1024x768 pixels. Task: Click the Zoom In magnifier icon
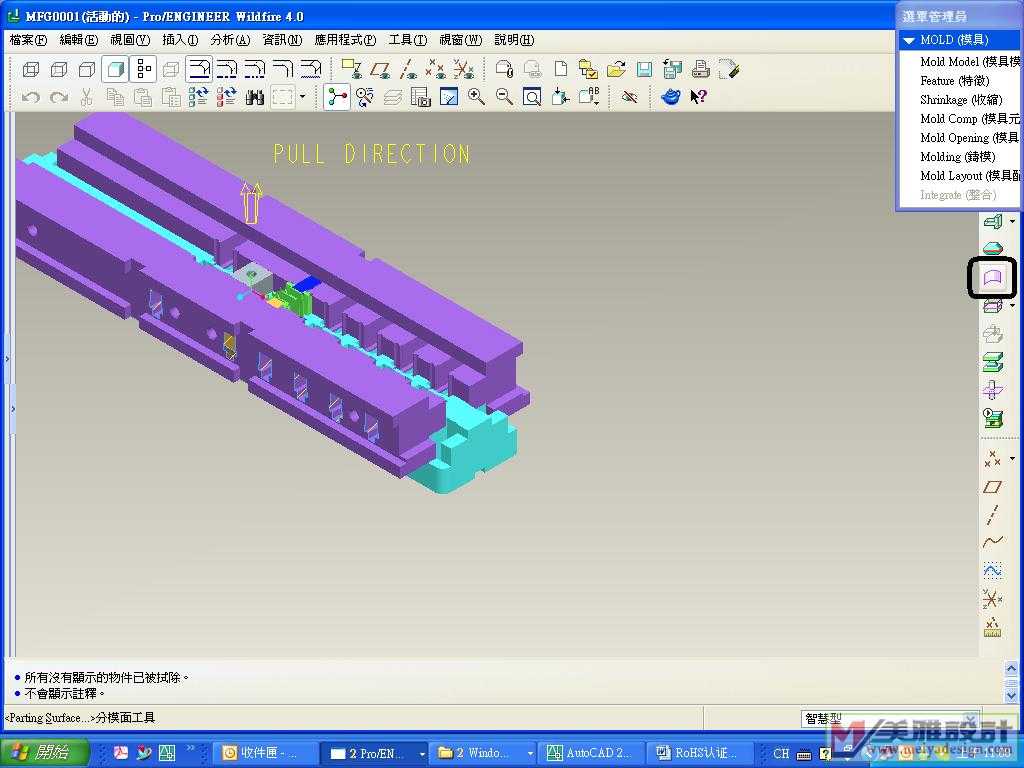tap(476, 97)
